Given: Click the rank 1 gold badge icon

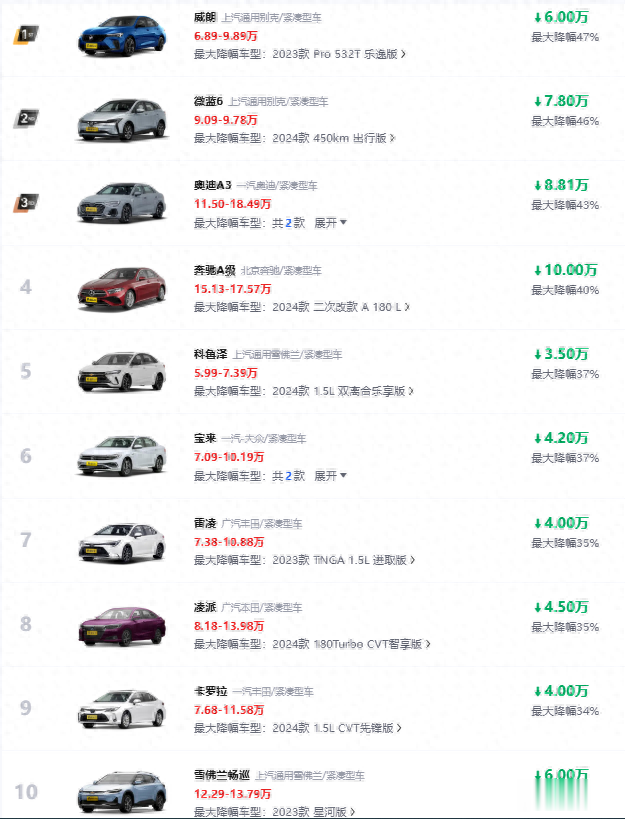Looking at the screenshot, I should pos(25,36).
